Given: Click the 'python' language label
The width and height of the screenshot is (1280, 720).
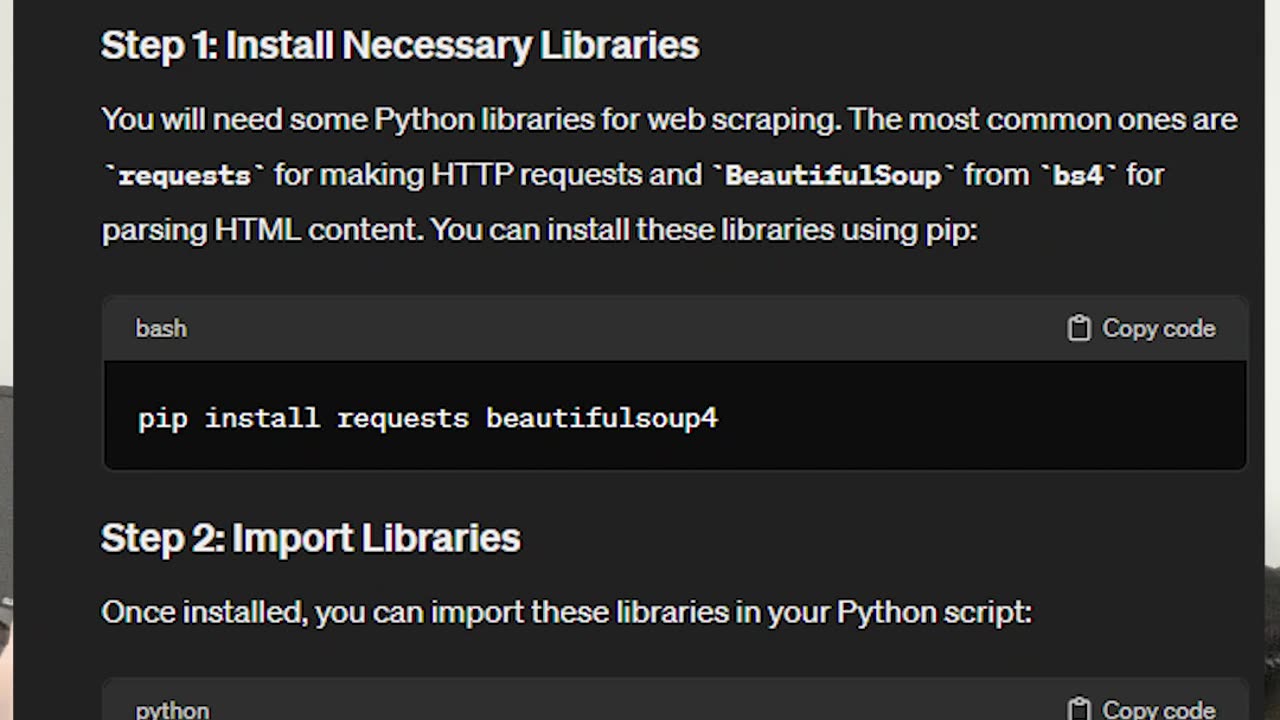Looking at the screenshot, I should point(172,710).
